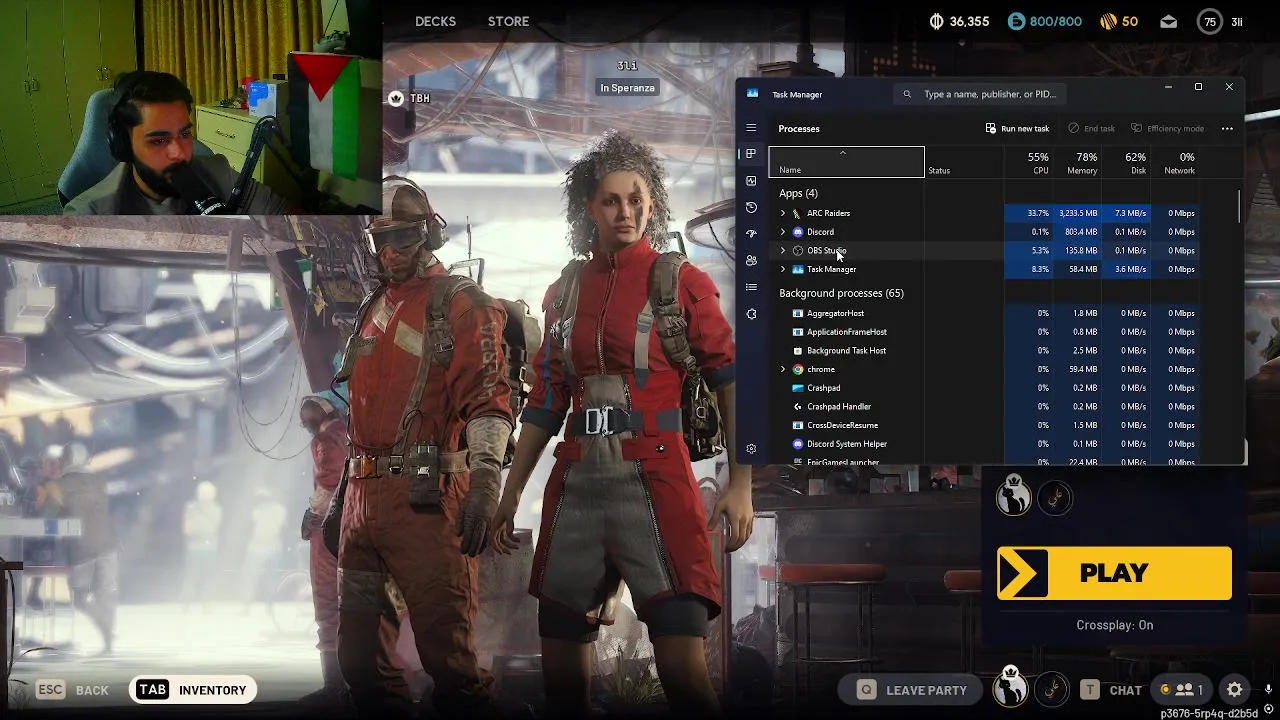
Task: Click the End task button
Action: pyautogui.click(x=1091, y=128)
